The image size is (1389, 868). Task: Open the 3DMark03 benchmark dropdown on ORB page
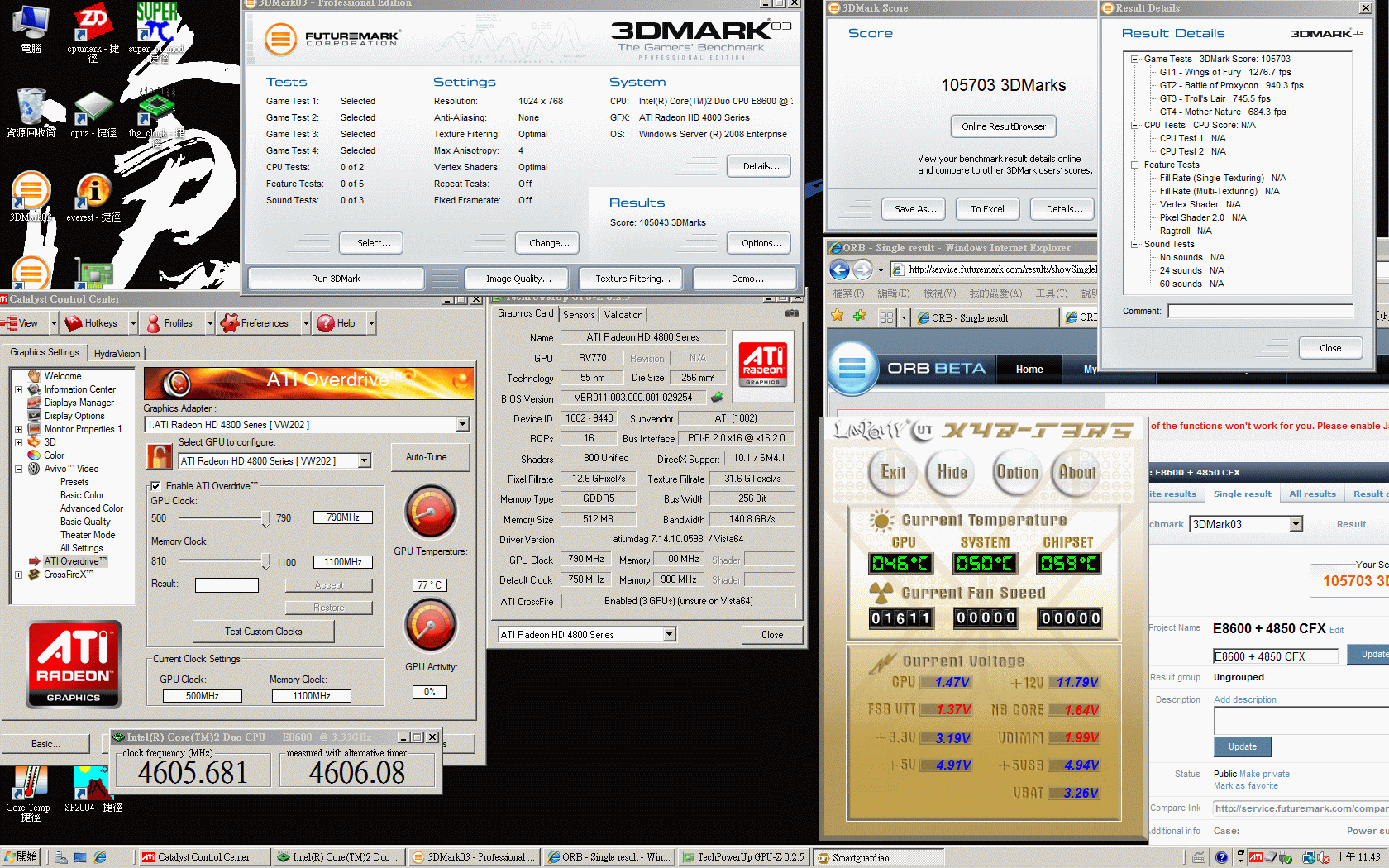tap(1296, 524)
